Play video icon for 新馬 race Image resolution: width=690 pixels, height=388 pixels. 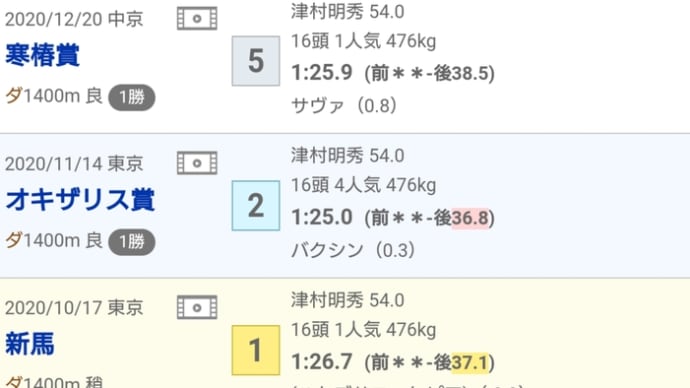pyautogui.click(x=197, y=307)
